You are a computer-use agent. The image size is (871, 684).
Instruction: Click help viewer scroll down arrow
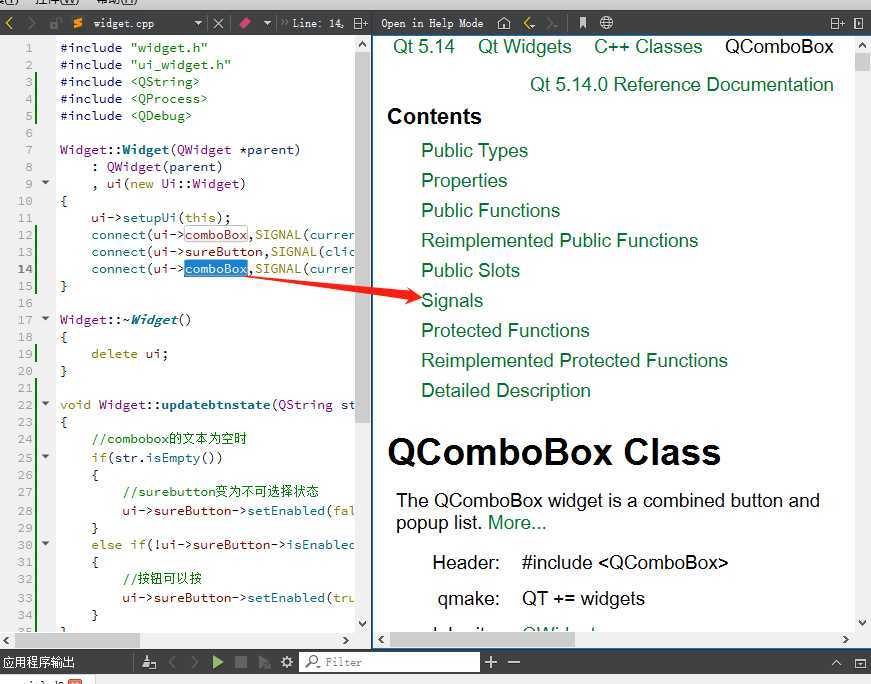(x=862, y=623)
